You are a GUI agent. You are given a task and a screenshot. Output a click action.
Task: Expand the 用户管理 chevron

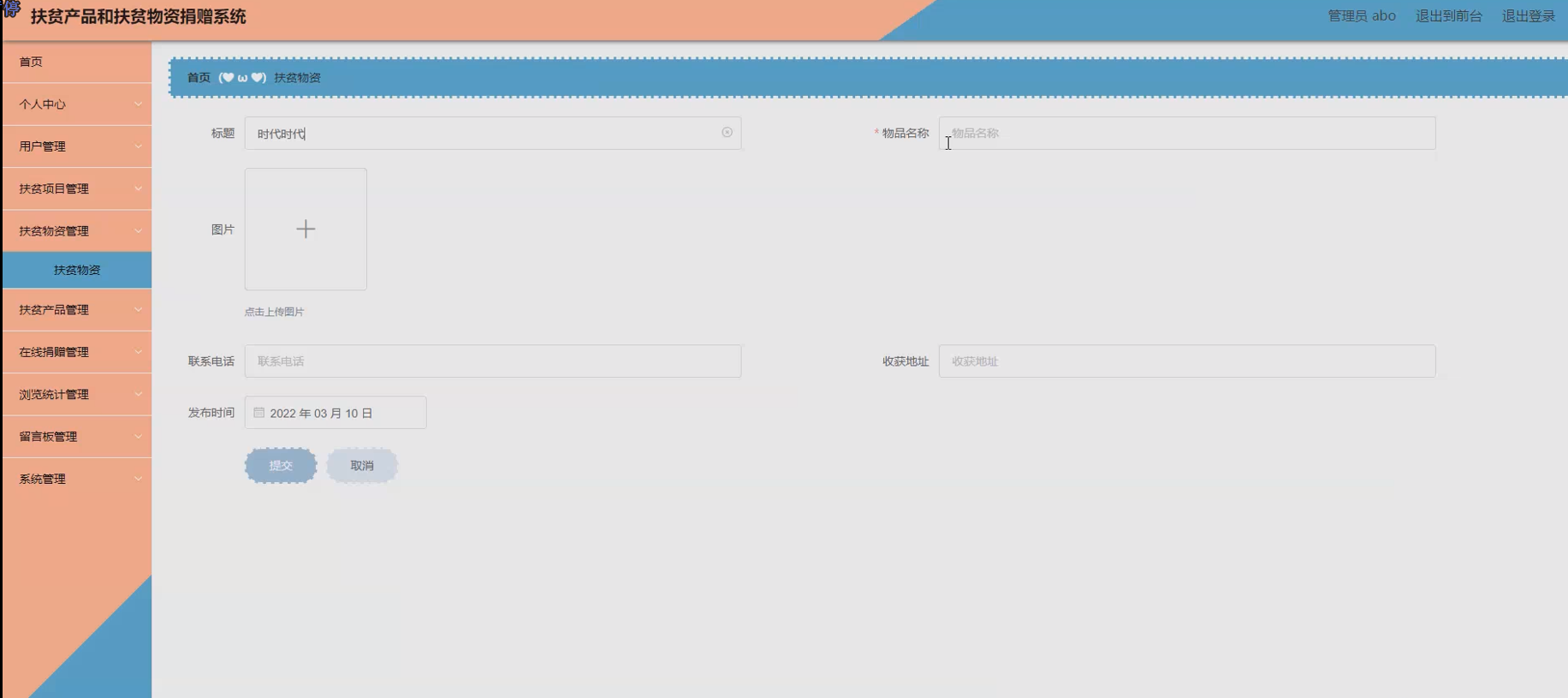[138, 146]
